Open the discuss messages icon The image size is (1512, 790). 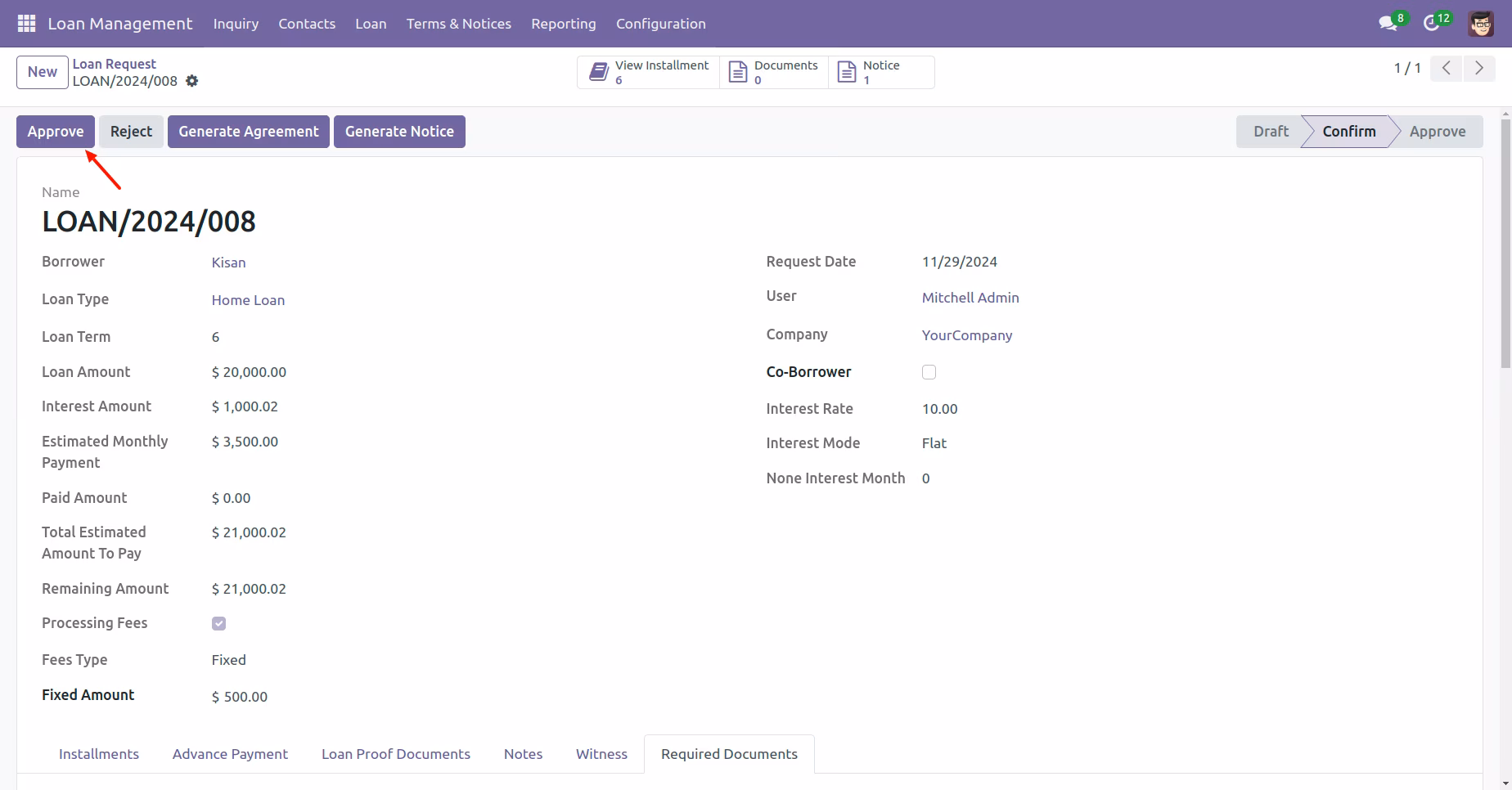[1388, 24]
